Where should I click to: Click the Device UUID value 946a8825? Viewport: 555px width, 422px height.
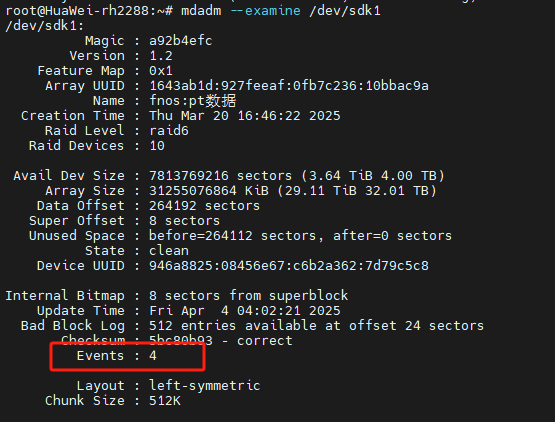pyautogui.click(x=289, y=266)
